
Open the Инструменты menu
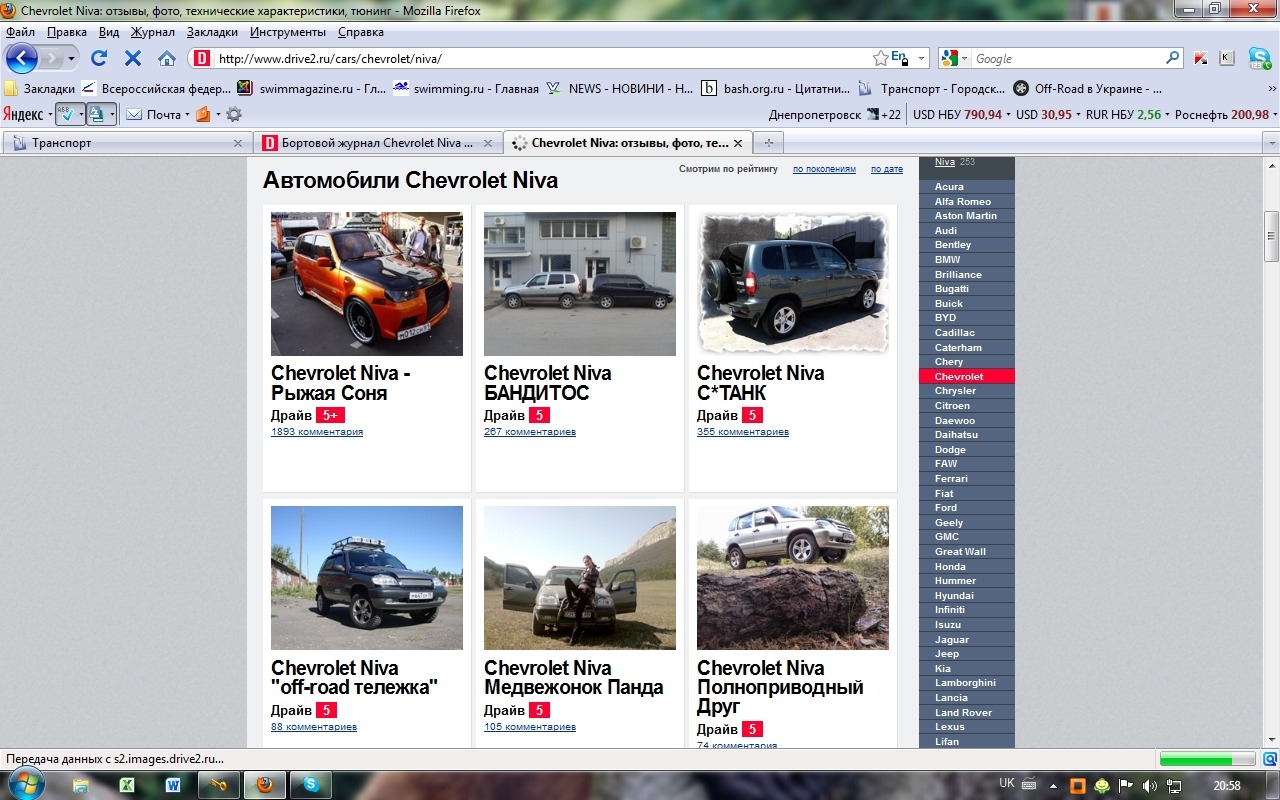(x=287, y=32)
